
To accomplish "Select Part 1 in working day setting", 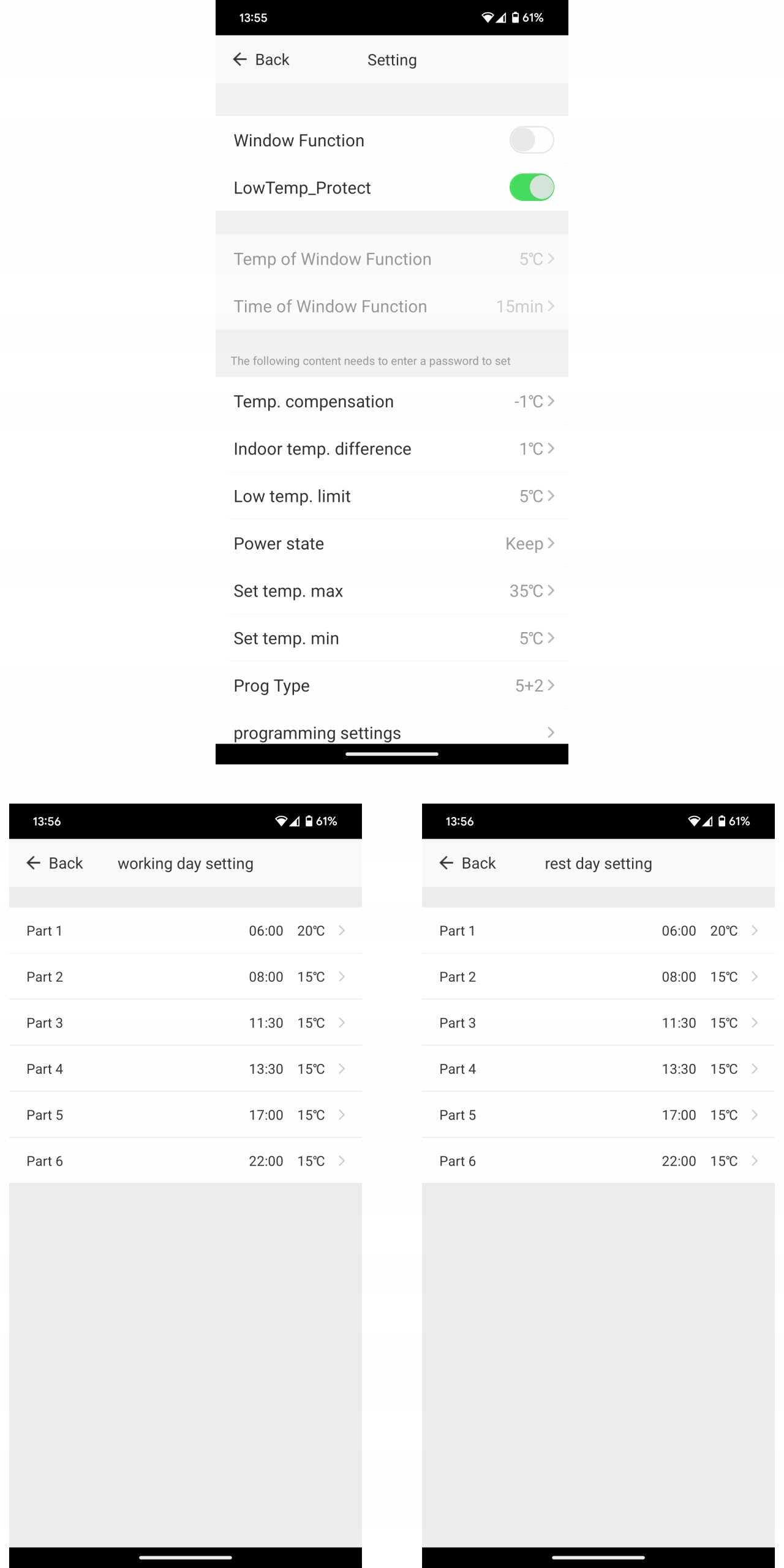I will [185, 930].
